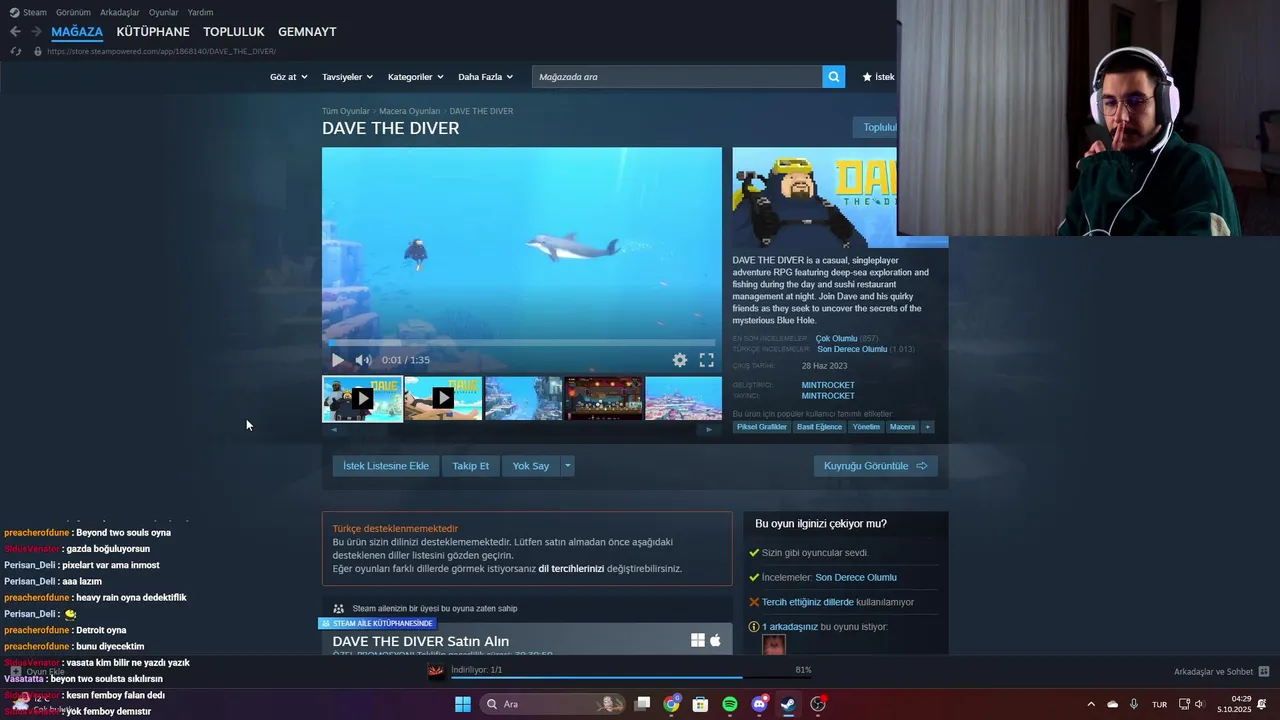The image size is (1280, 720).
Task: Click the Windows taskbar Ara search box
Action: tap(553, 704)
